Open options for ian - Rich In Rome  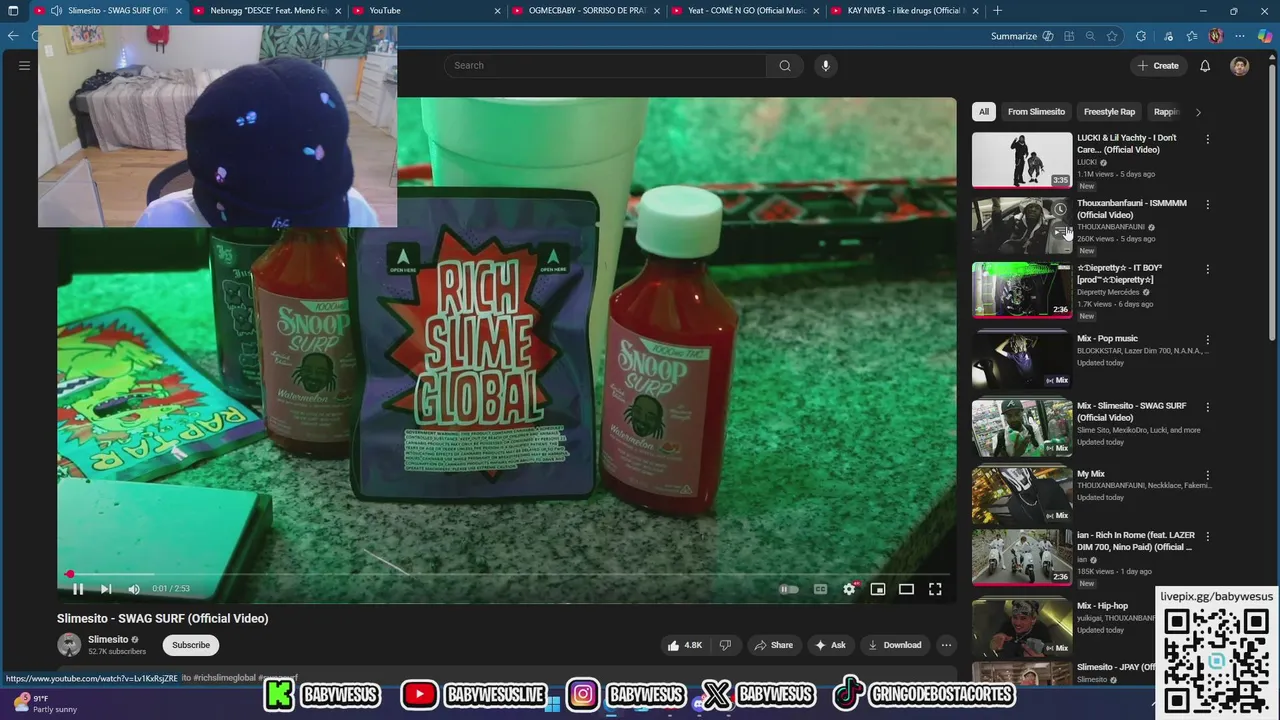click(1207, 537)
